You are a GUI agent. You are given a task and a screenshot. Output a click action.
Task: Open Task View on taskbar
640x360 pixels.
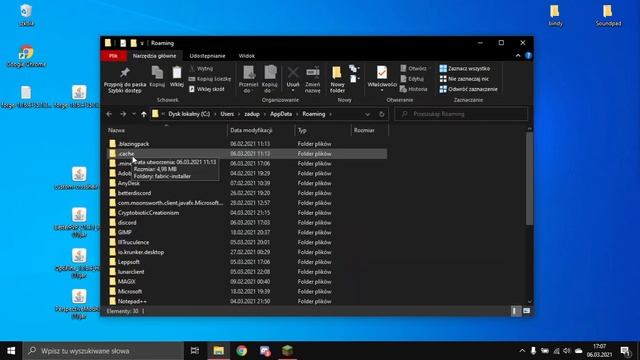tap(195, 351)
